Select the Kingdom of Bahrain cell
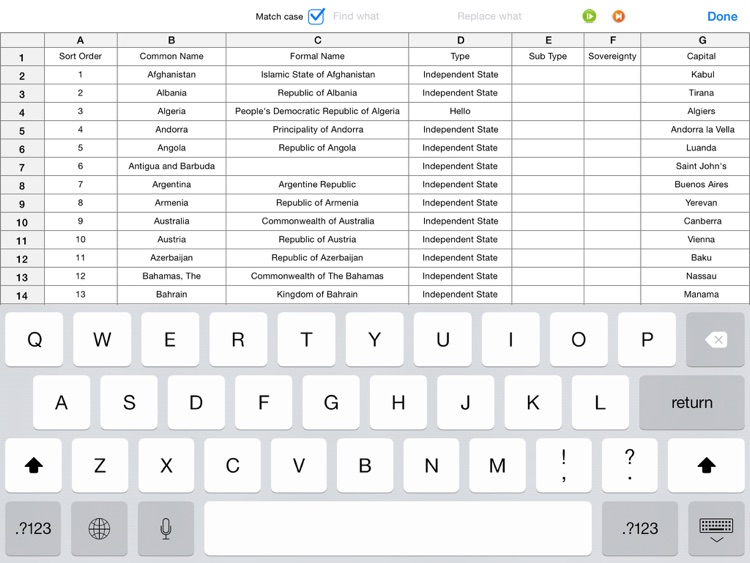The height and width of the screenshot is (563, 750). [x=317, y=294]
